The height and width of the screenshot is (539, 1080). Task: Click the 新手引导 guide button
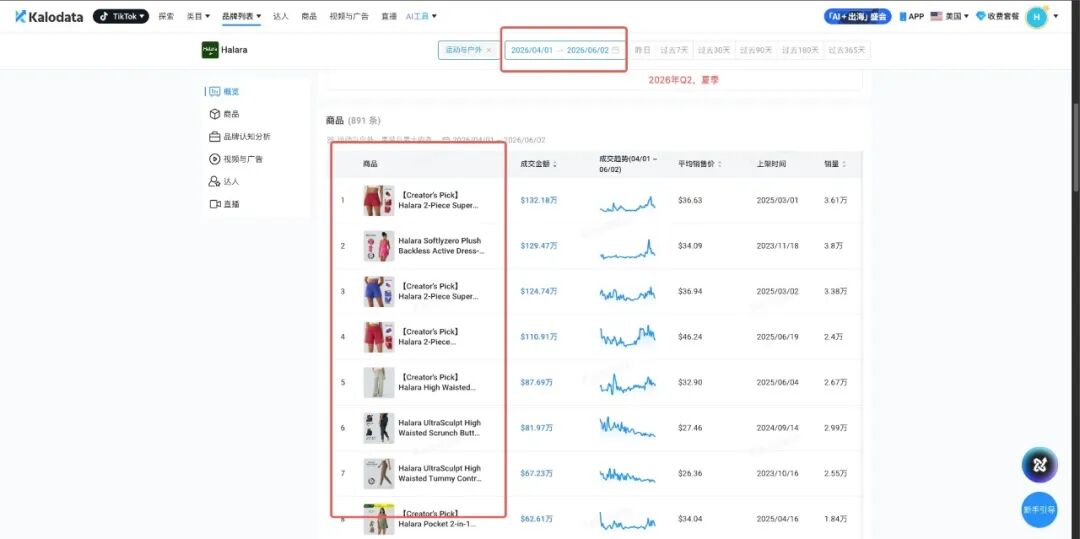1039,510
